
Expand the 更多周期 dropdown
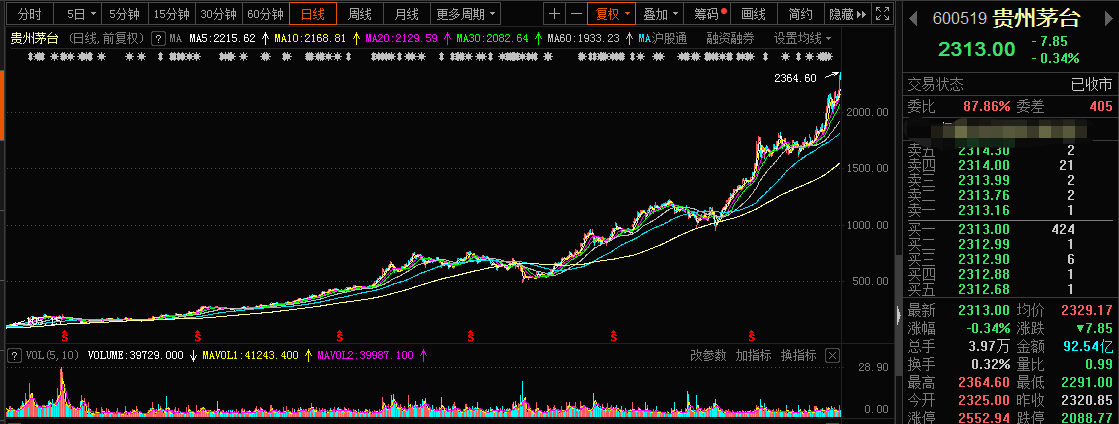pos(467,14)
